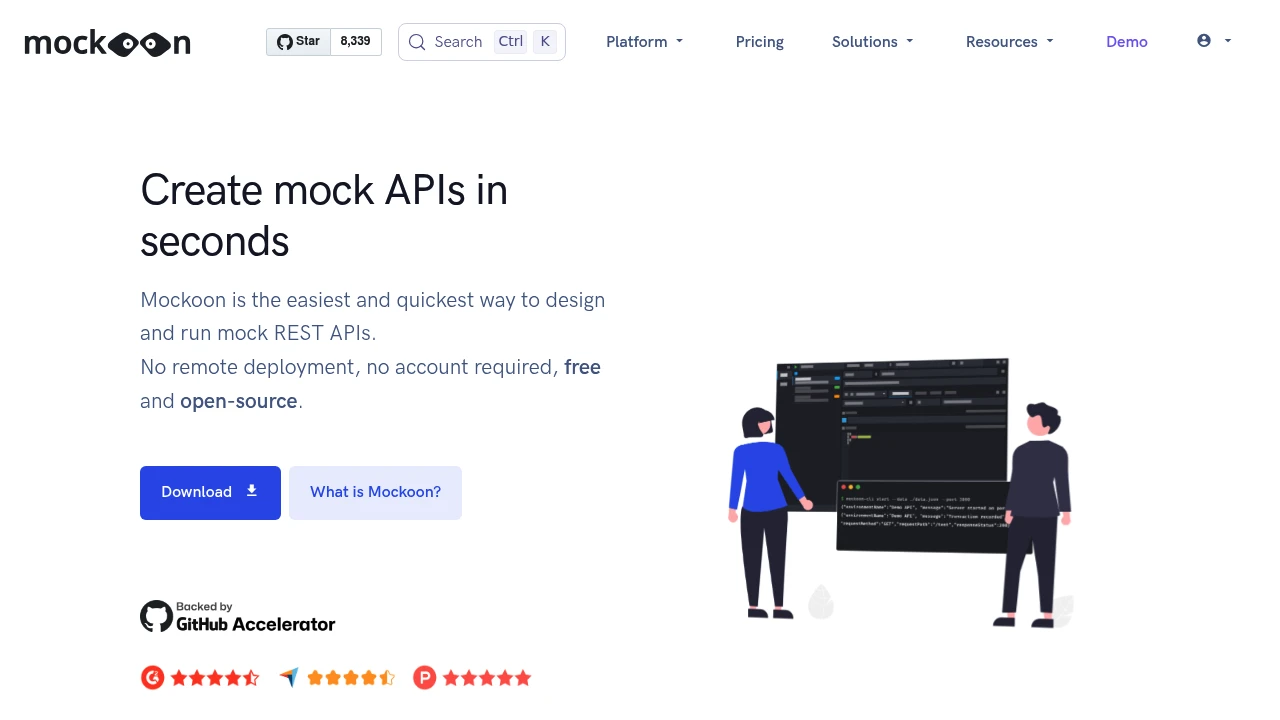Screen dimensions: 1280x720
Task: Click the K shortcut key badge
Action: [x=544, y=42]
